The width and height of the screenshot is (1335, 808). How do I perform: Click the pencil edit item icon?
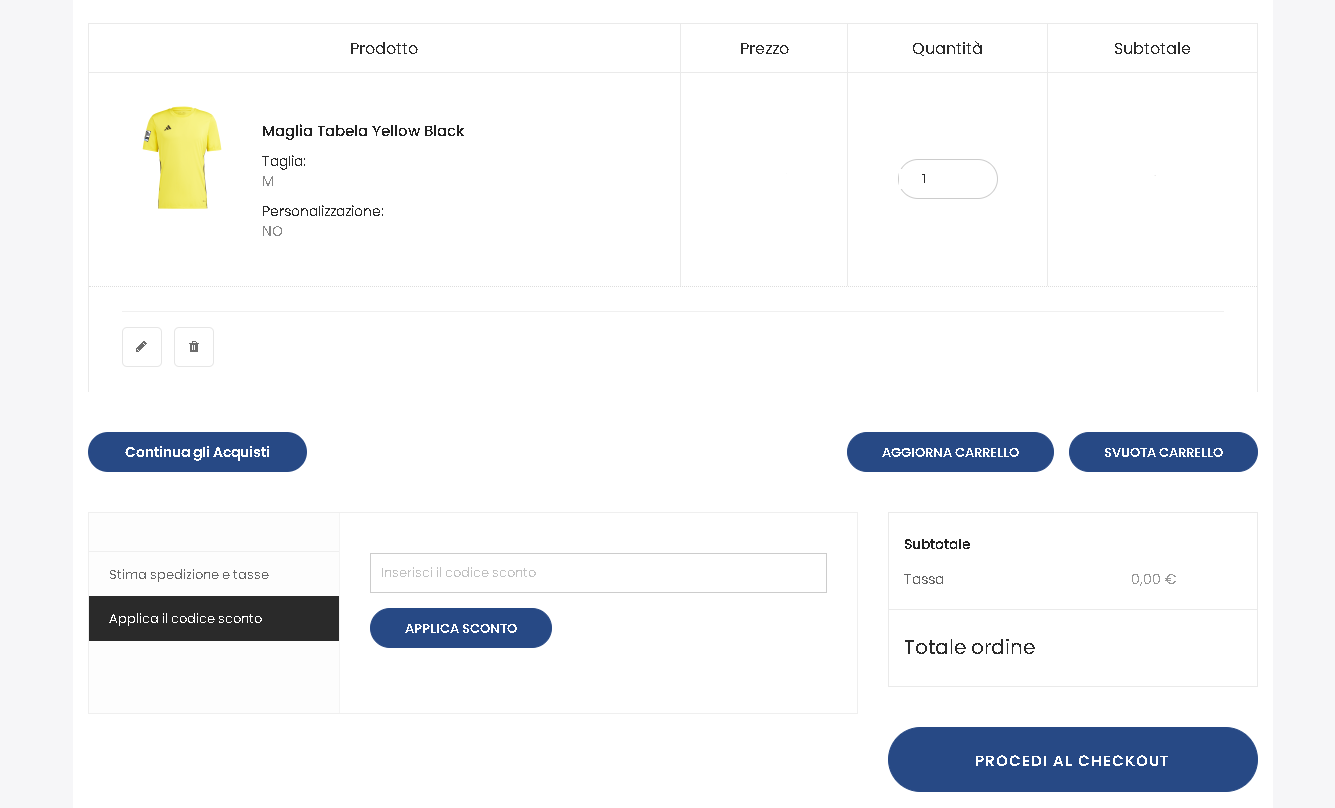142,347
